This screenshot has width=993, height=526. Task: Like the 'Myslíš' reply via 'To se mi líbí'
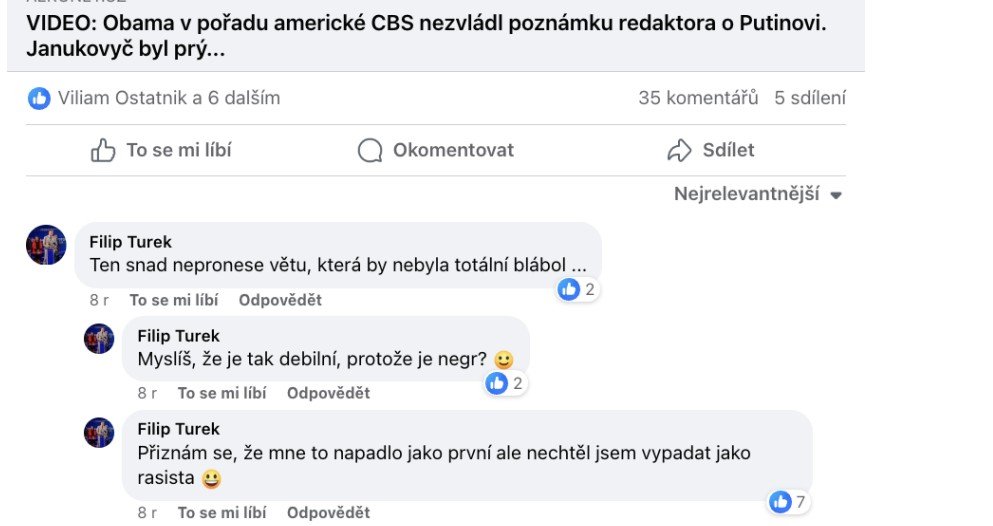(x=222, y=393)
